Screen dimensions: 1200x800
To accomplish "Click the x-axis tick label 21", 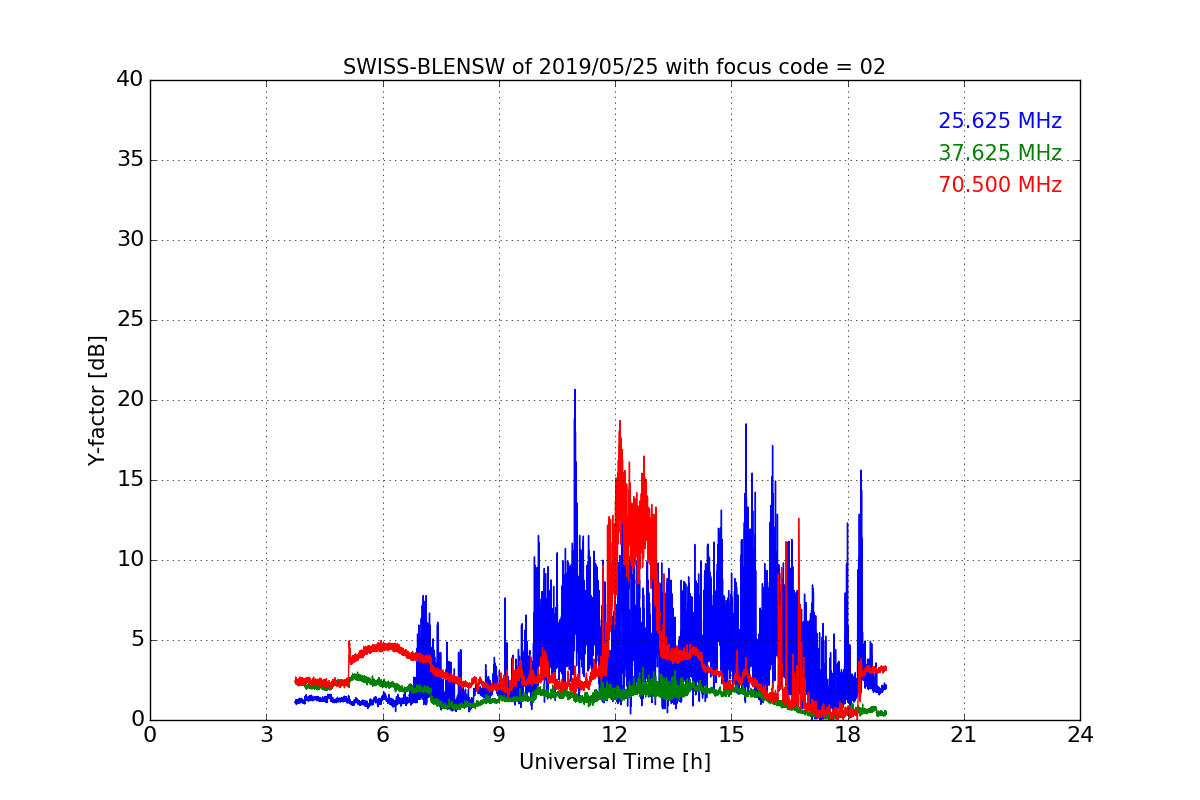I will 963,735.
